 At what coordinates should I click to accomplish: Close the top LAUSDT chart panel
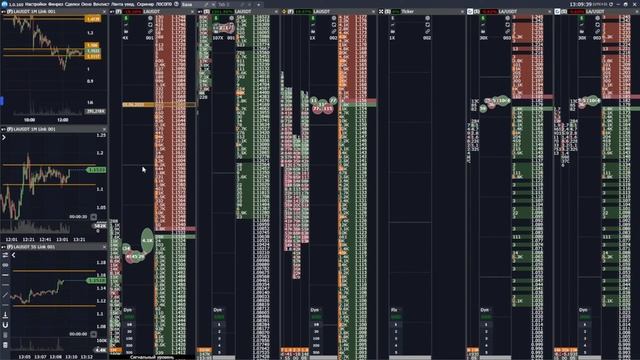pyautogui.click(x=104, y=12)
